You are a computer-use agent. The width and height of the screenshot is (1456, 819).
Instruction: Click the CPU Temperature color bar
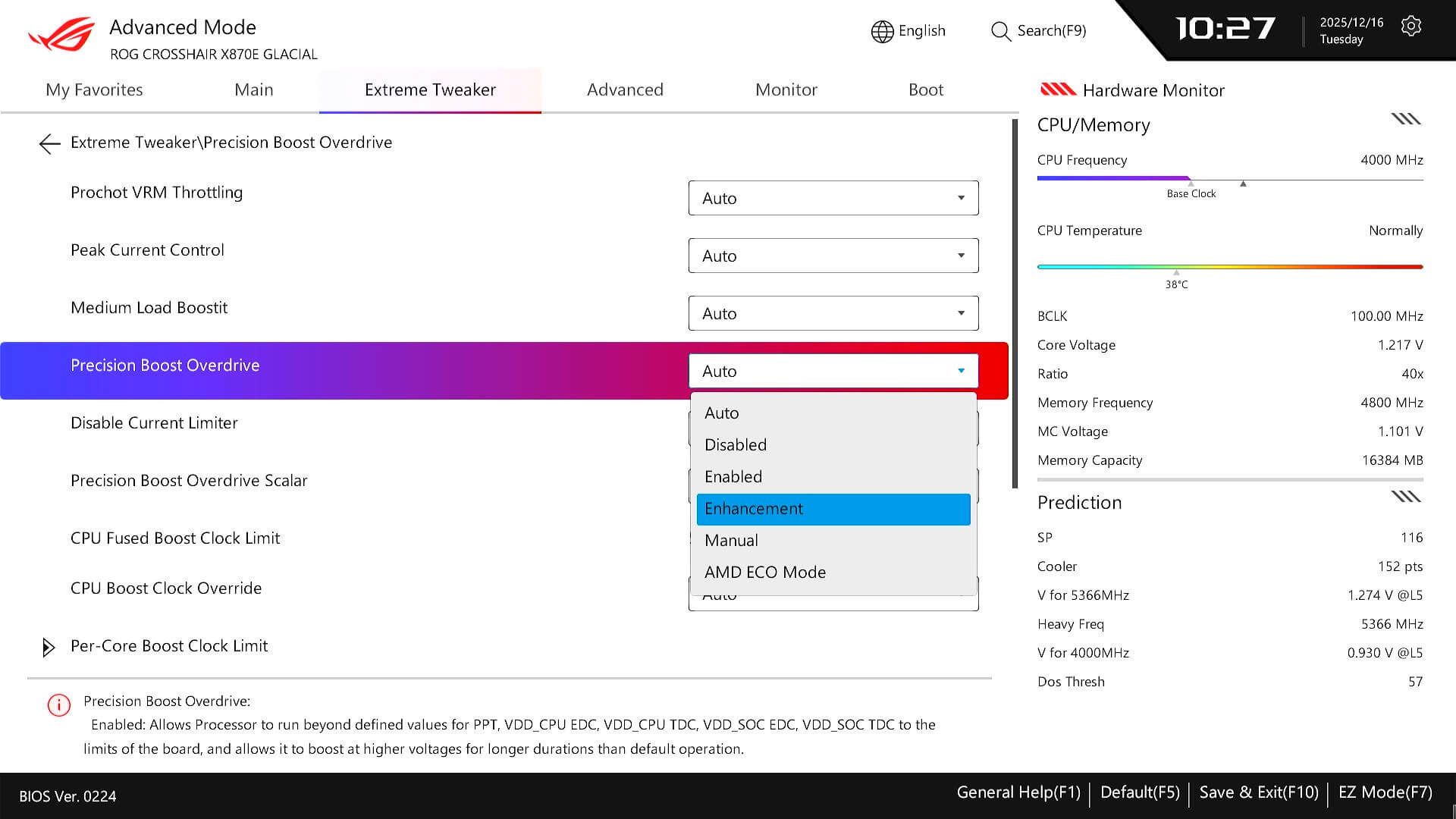(1229, 267)
